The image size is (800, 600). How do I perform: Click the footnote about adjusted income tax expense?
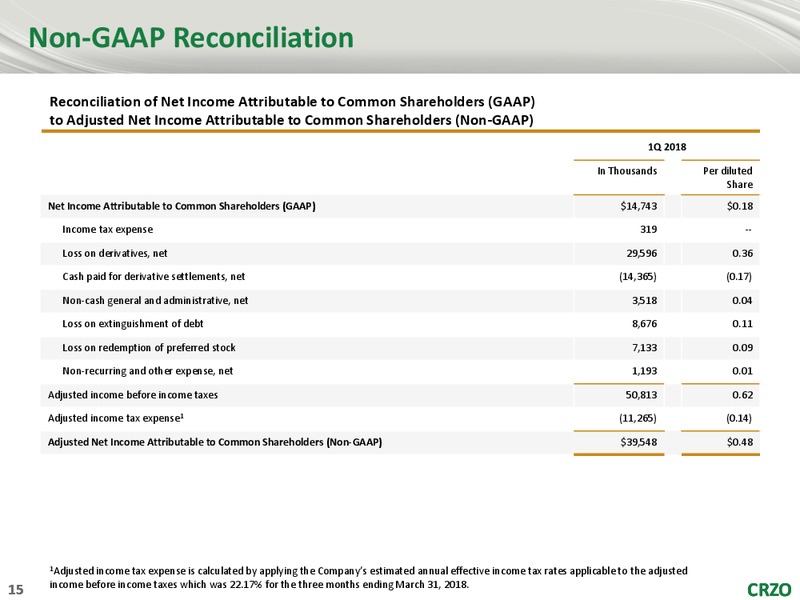[x=368, y=578]
